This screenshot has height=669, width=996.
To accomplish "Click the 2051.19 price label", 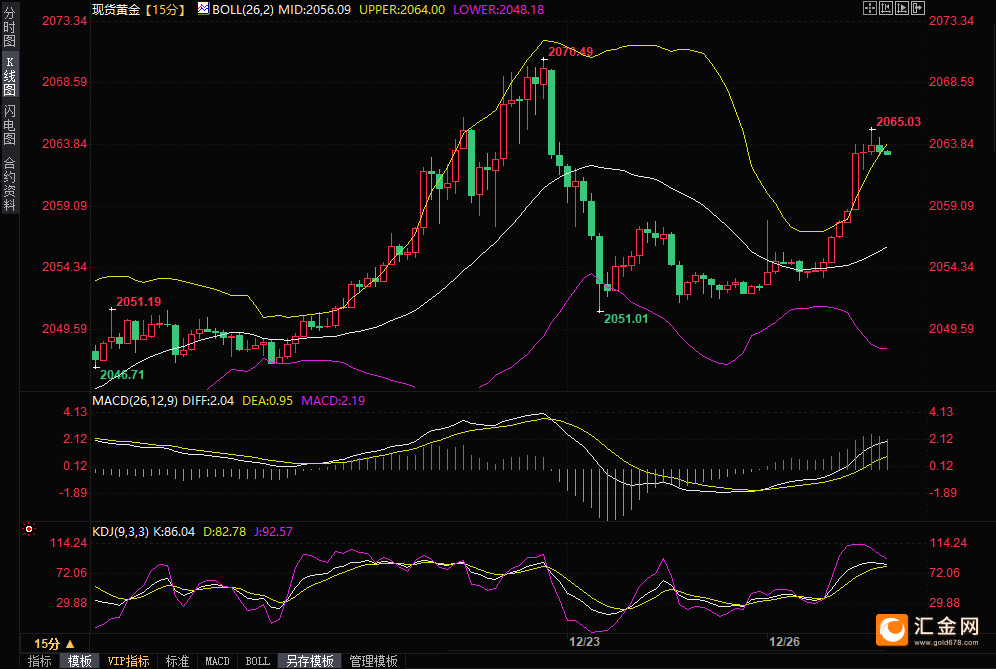I will click(138, 302).
